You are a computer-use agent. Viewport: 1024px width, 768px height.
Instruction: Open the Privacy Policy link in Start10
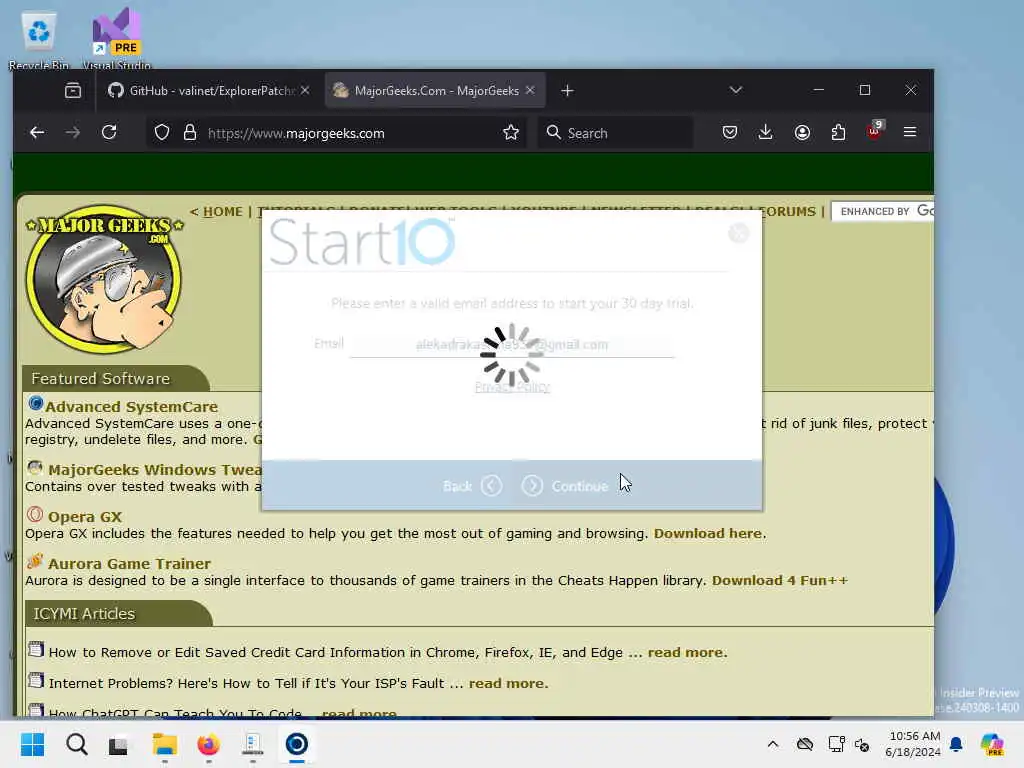coord(512,387)
